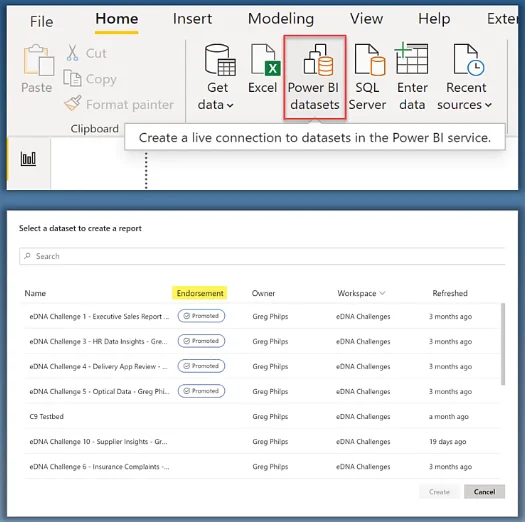
Task: Click the Create button
Action: pyautogui.click(x=439, y=492)
